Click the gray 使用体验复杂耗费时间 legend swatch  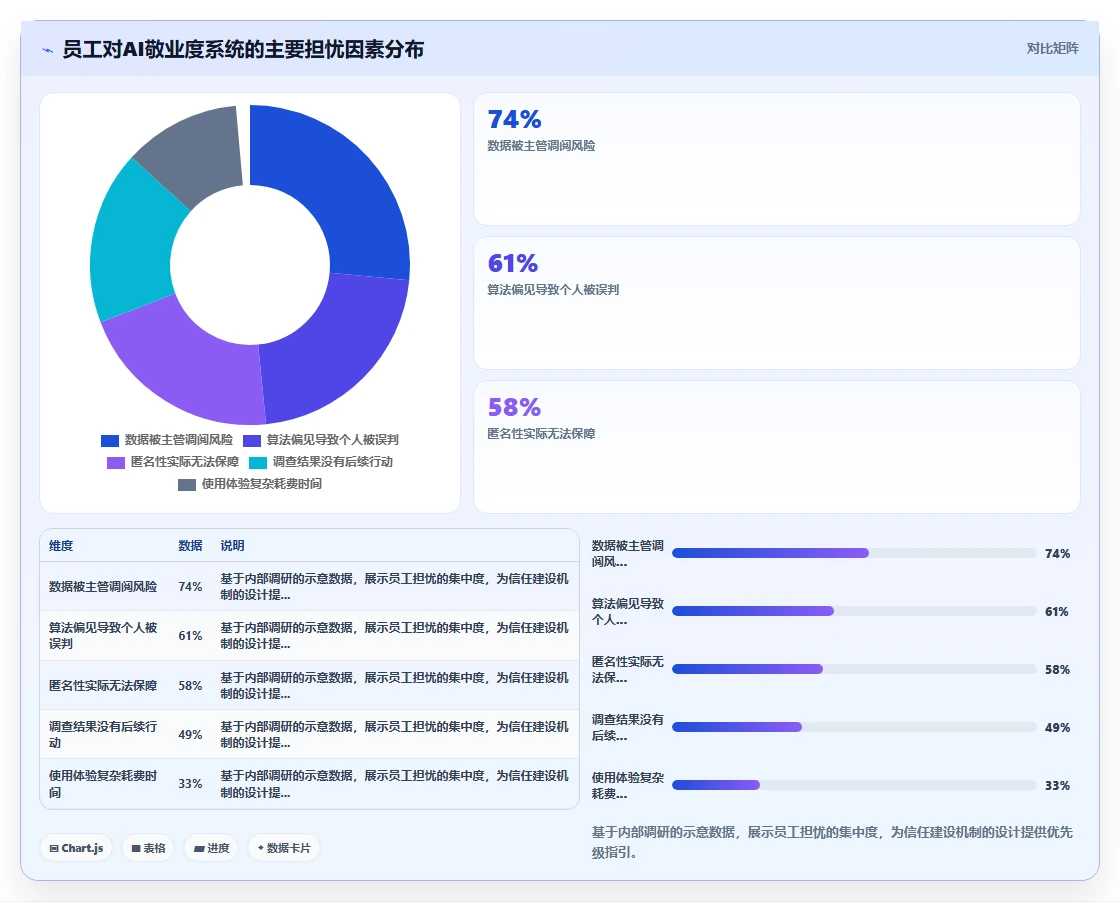point(186,485)
